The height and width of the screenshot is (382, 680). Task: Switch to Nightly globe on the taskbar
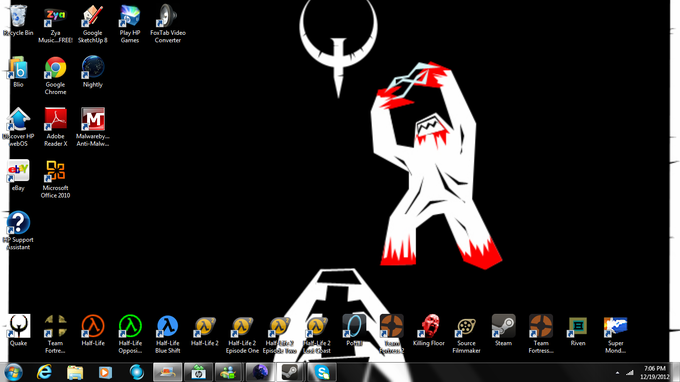coord(259,372)
